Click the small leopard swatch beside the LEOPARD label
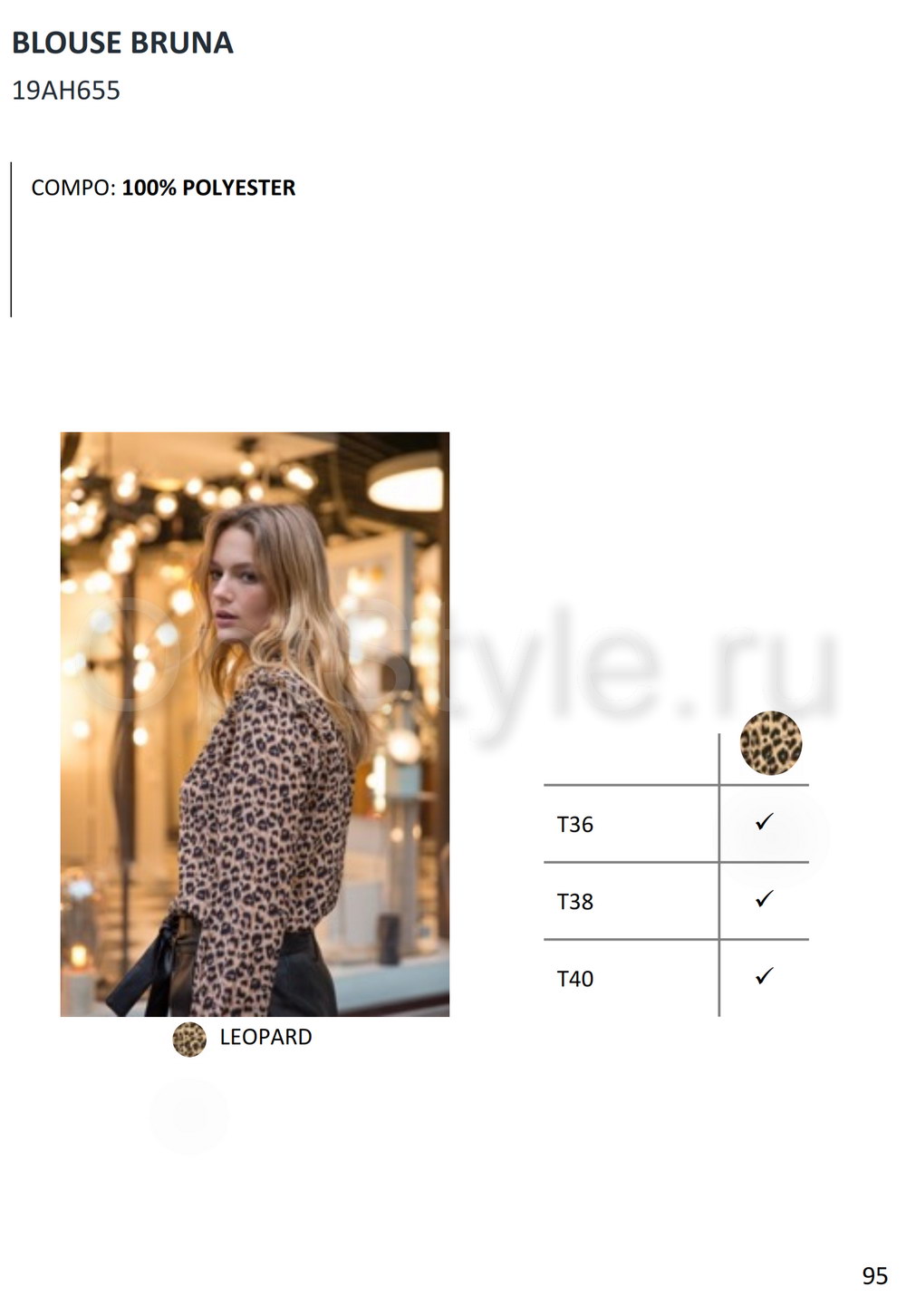 coord(189,1039)
